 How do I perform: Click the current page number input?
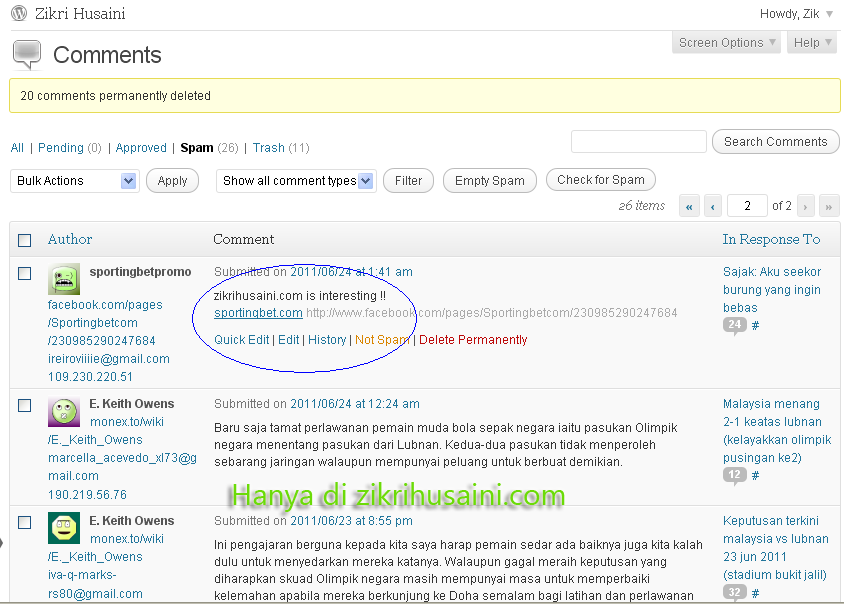[x=747, y=205]
